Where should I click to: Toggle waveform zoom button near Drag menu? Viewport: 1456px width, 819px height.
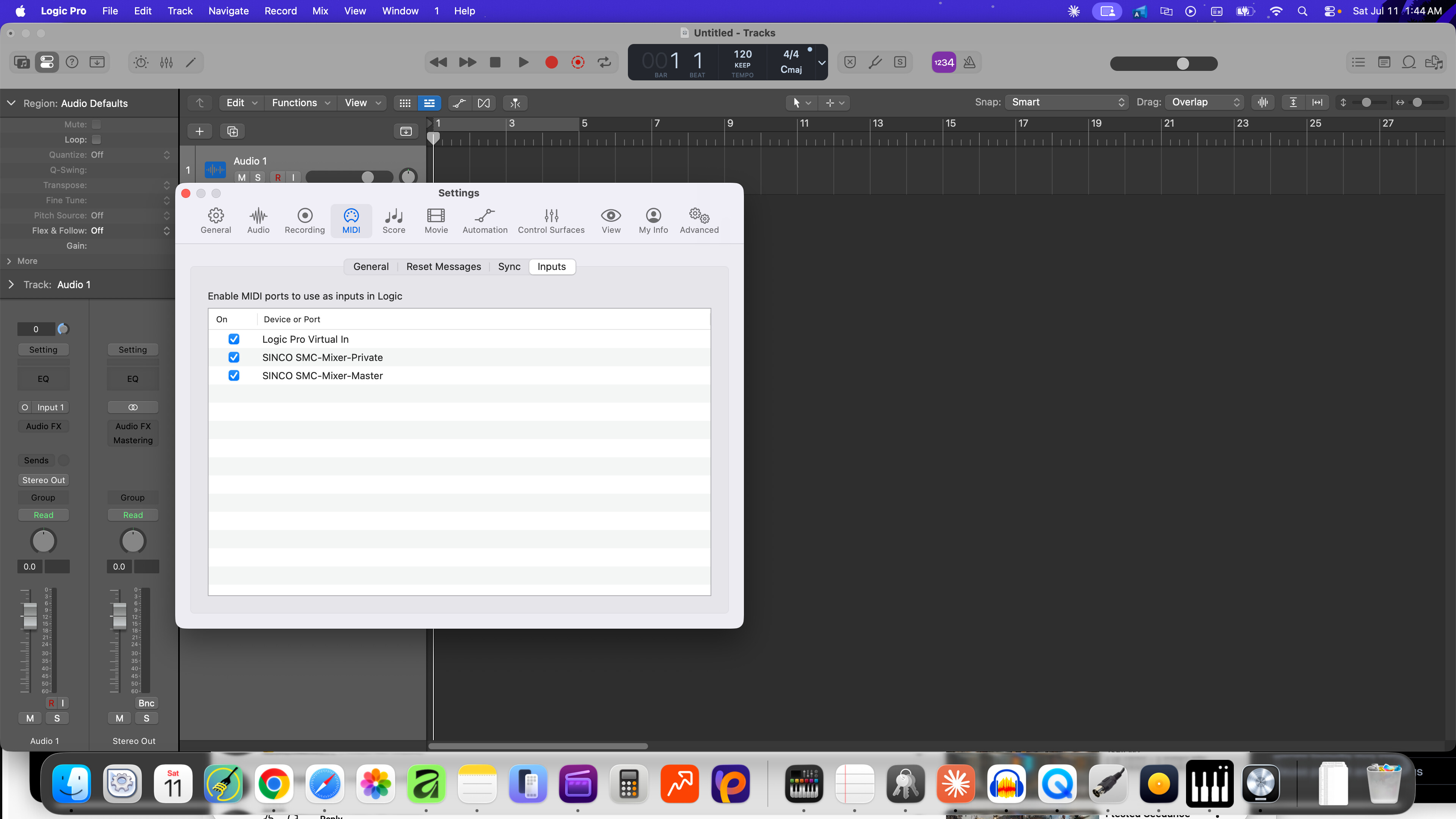(x=1263, y=102)
